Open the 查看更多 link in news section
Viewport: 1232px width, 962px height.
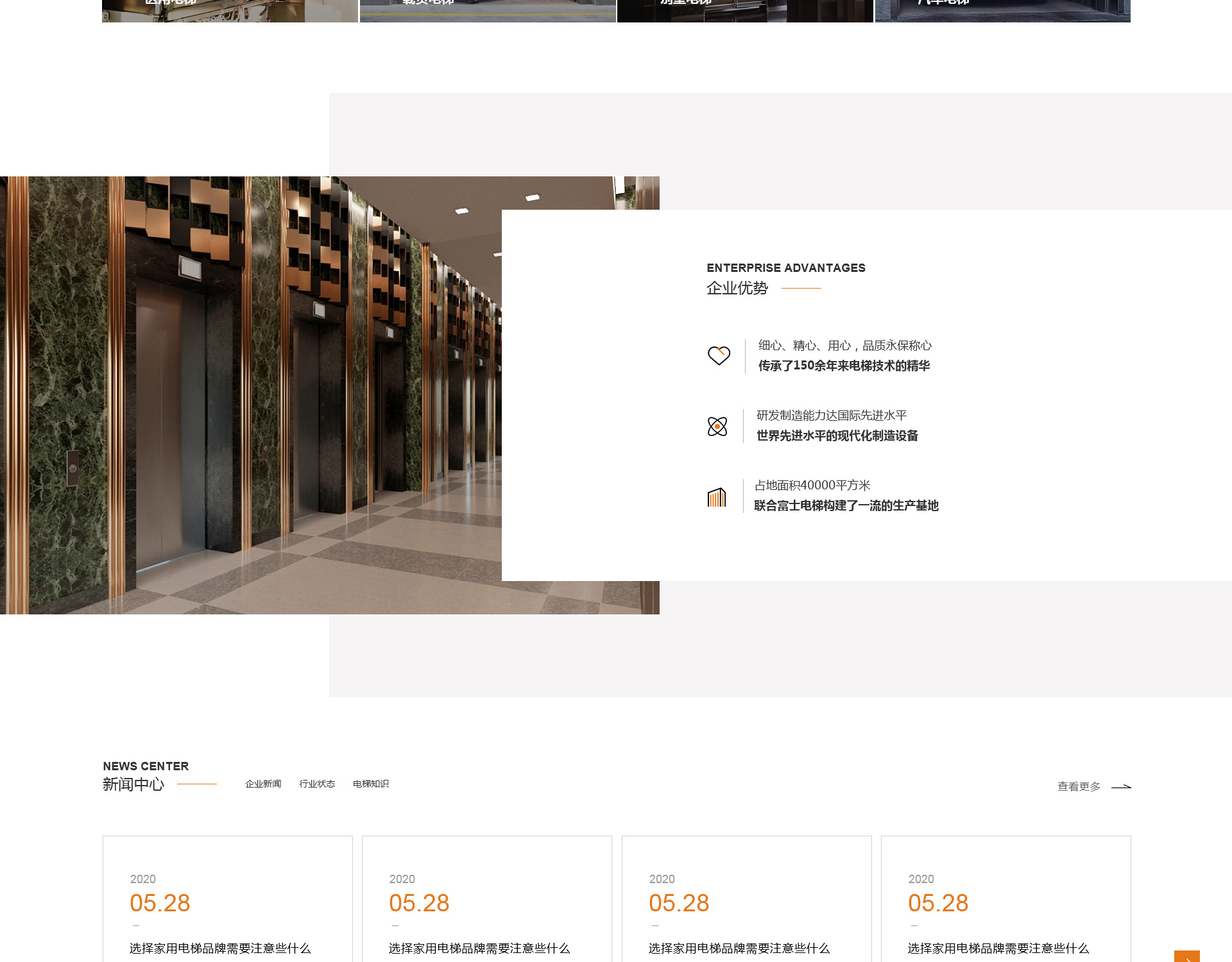point(1079,786)
